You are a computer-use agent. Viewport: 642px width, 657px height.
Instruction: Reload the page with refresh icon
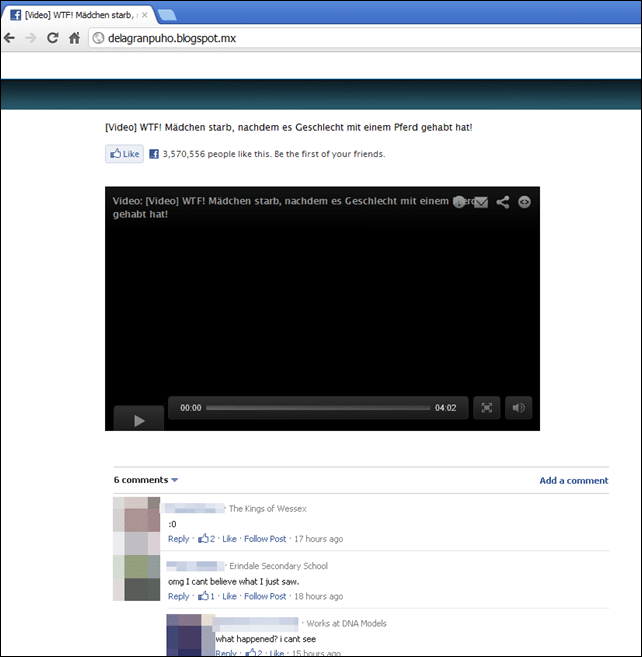(52, 38)
